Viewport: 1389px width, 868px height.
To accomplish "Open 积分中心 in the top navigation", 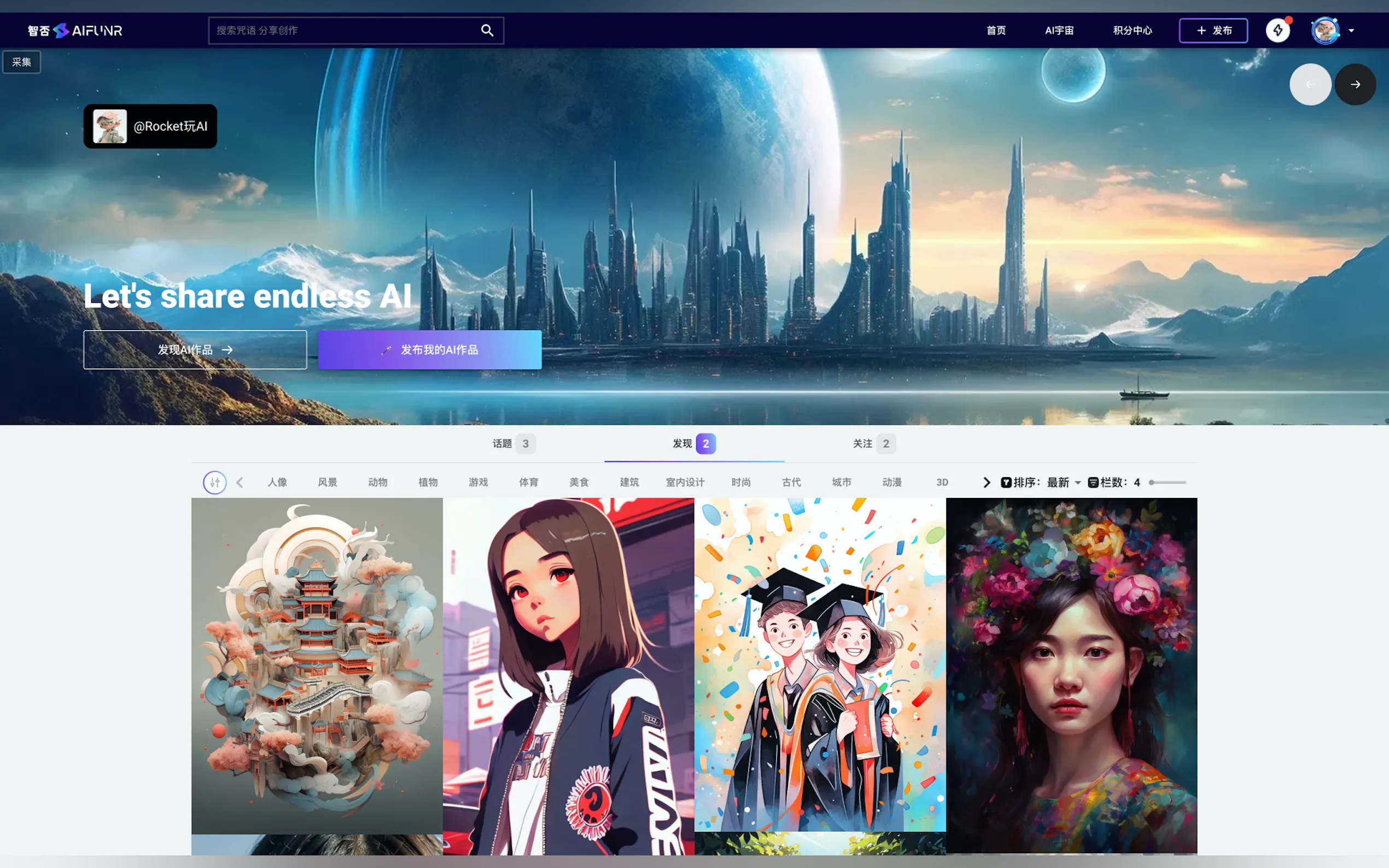I will [x=1132, y=31].
